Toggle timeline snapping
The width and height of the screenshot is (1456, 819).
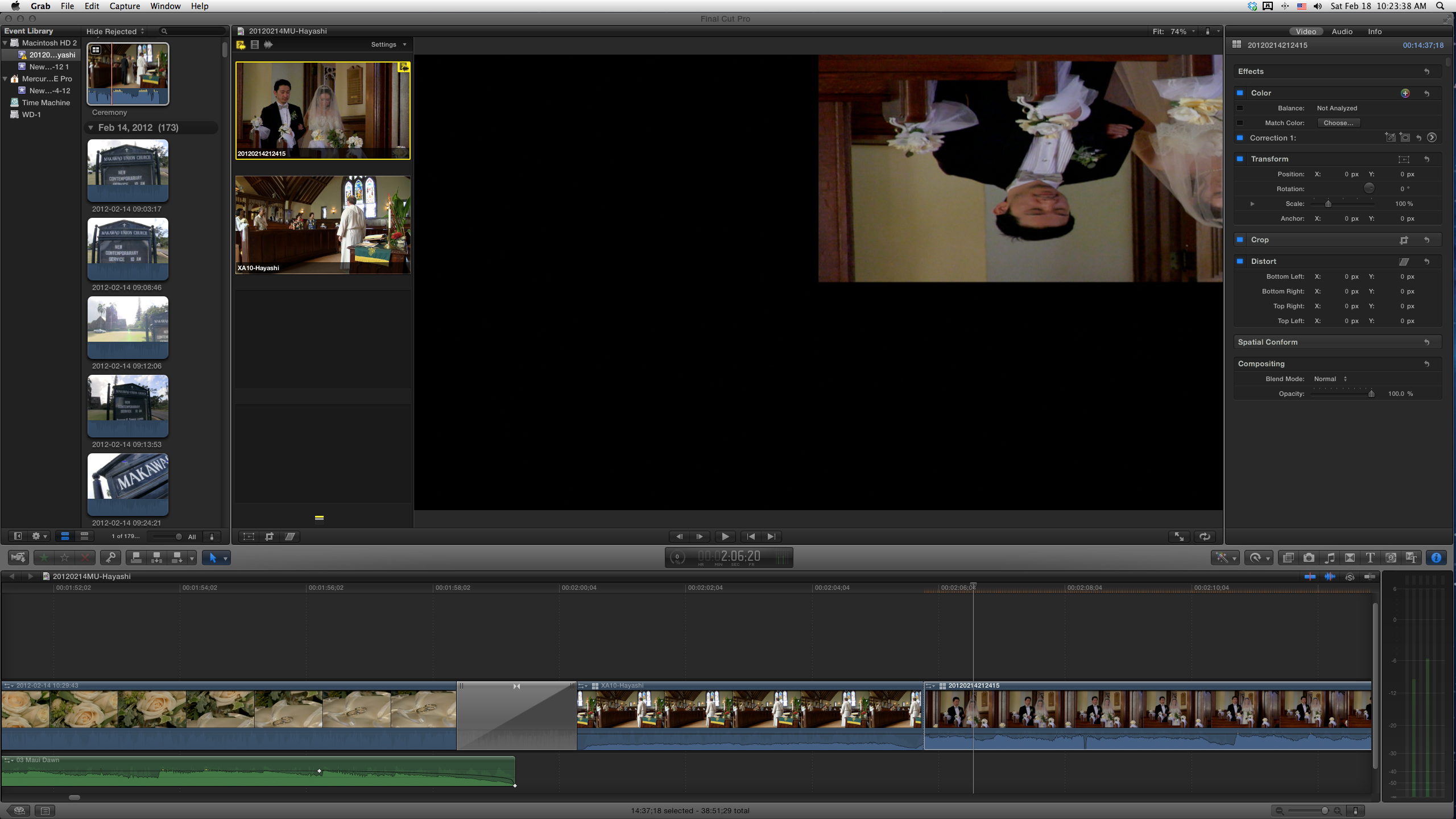[1370, 577]
